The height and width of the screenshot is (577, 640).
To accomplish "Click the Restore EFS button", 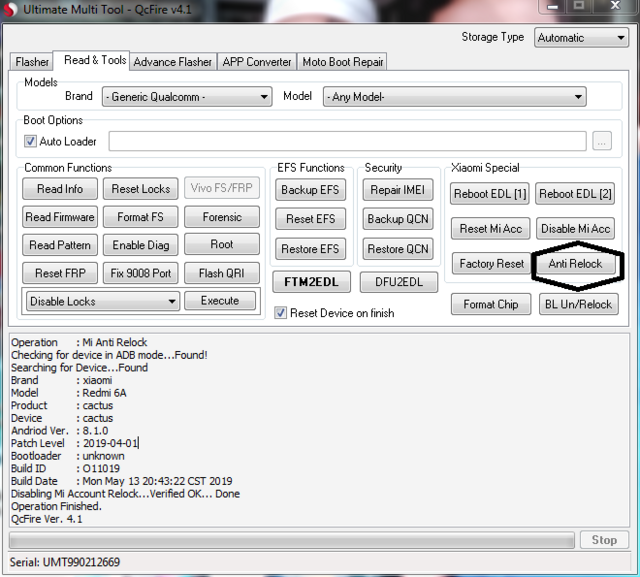I will click(x=311, y=249).
